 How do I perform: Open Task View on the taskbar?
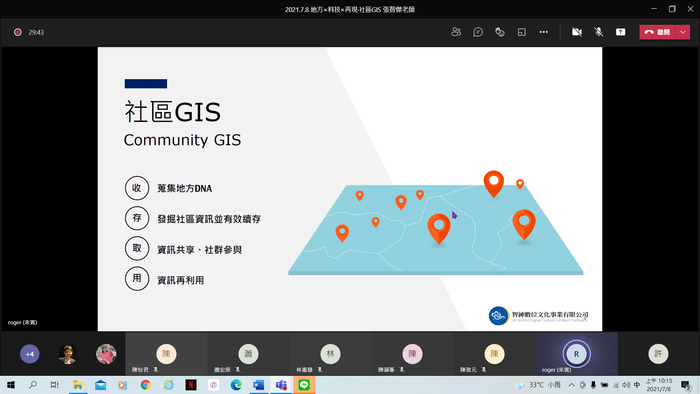click(54, 385)
